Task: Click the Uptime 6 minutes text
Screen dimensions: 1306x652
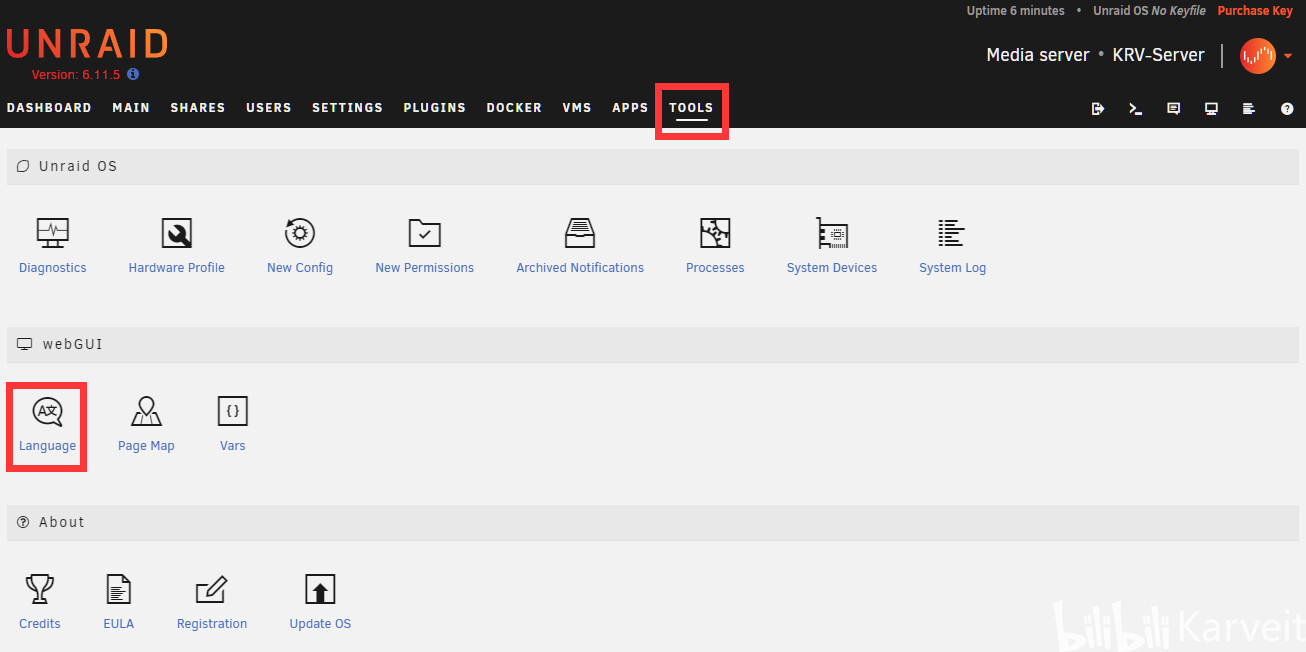Action: coord(1015,11)
